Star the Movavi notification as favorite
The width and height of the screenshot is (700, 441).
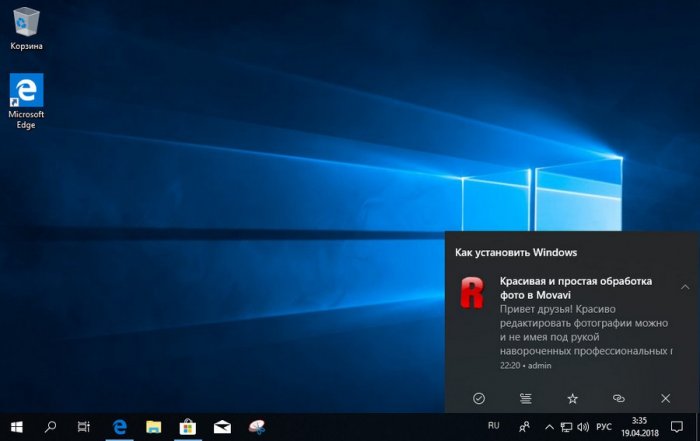click(572, 398)
